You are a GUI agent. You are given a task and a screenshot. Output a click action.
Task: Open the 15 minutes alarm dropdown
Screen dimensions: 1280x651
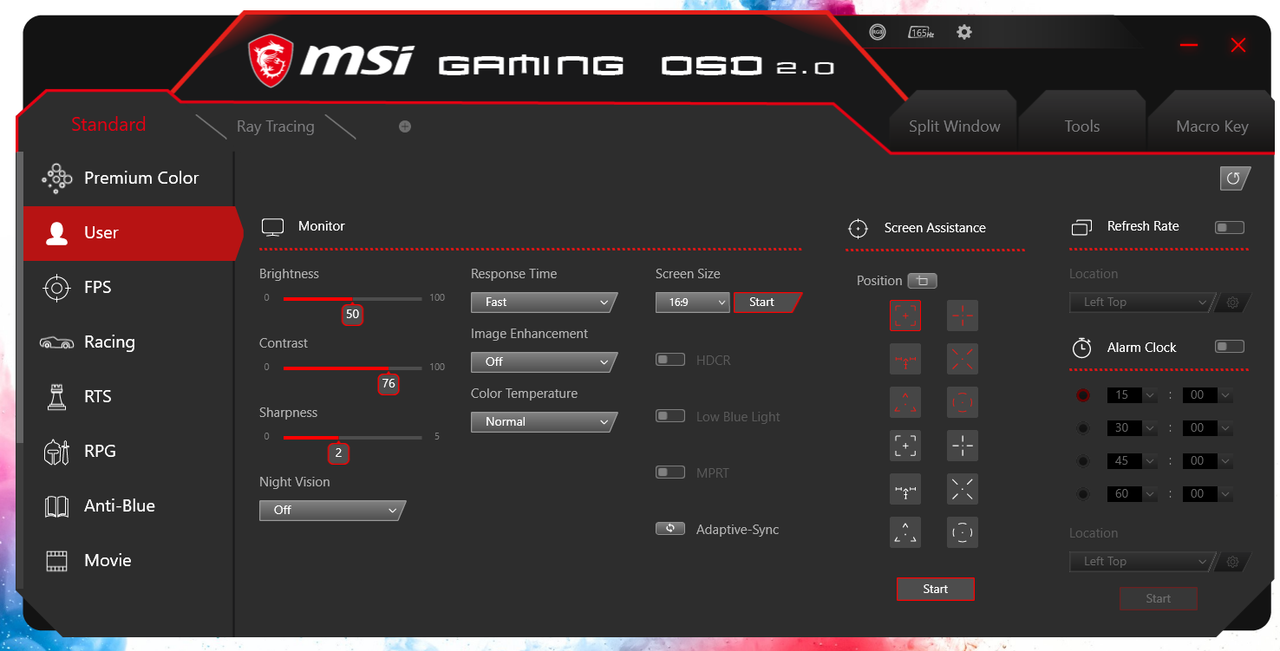click(1132, 395)
